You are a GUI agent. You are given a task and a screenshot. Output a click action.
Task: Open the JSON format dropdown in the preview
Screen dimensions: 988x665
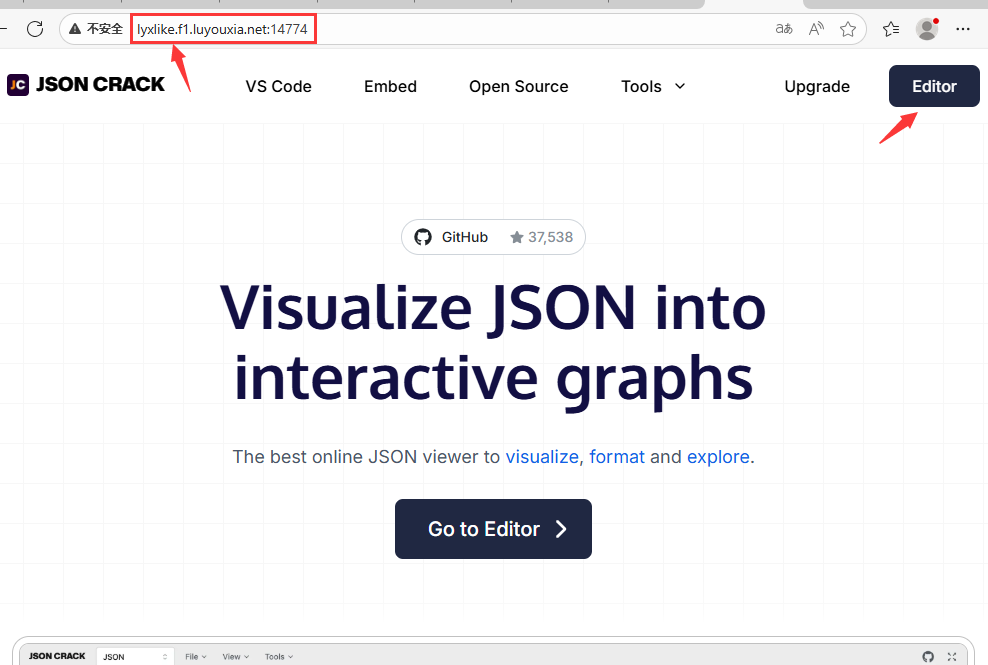click(x=135, y=657)
